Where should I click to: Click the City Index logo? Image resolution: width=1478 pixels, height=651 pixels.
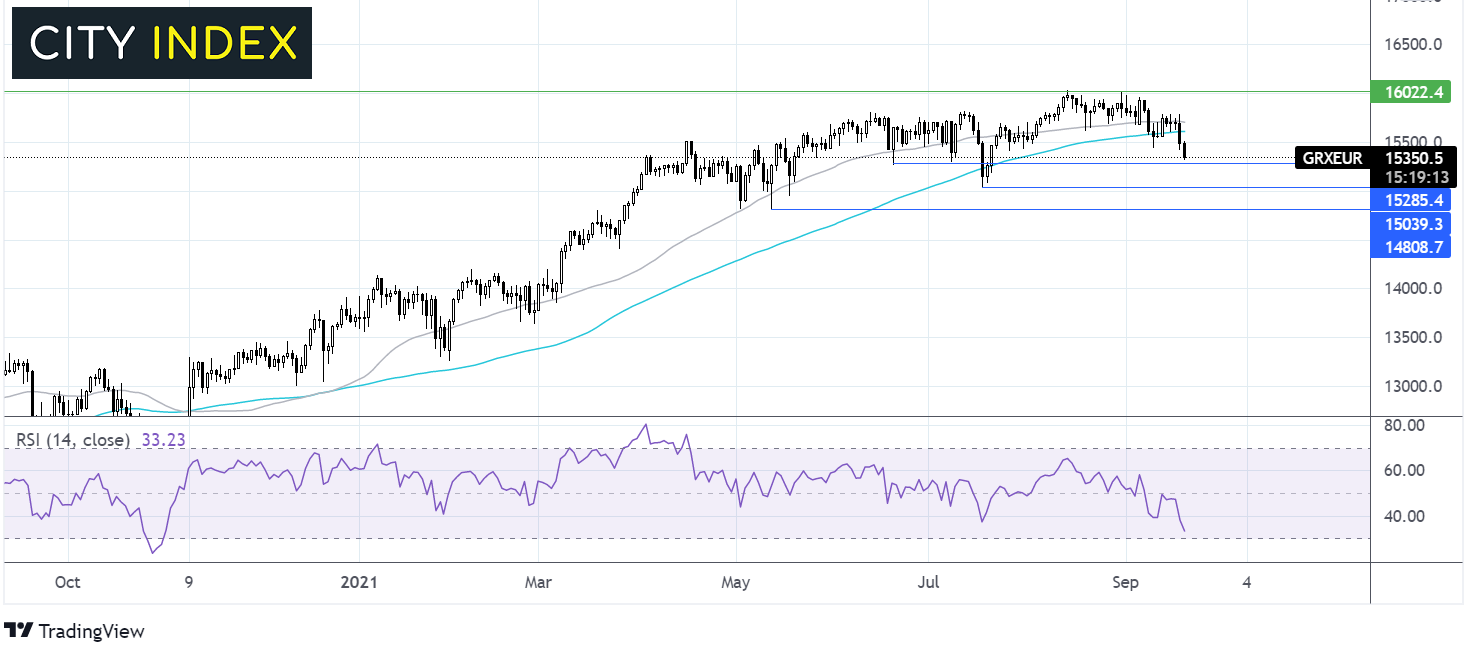pyautogui.click(x=162, y=43)
